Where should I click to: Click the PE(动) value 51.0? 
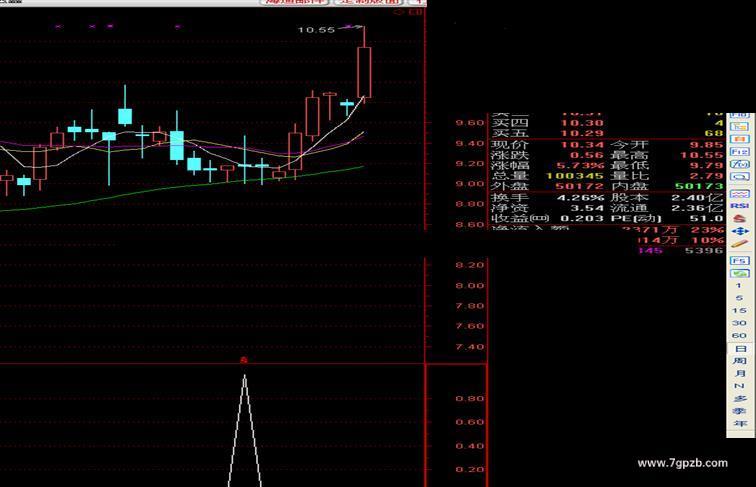pyautogui.click(x=706, y=218)
